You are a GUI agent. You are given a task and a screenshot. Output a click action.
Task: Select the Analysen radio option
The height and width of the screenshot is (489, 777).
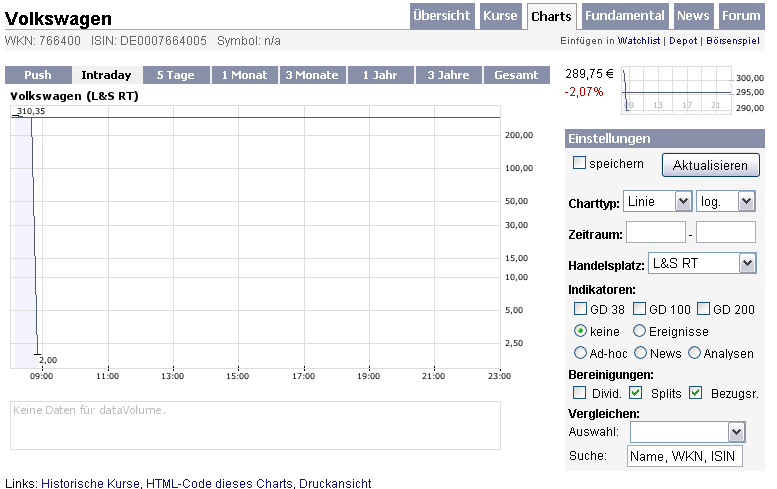695,352
